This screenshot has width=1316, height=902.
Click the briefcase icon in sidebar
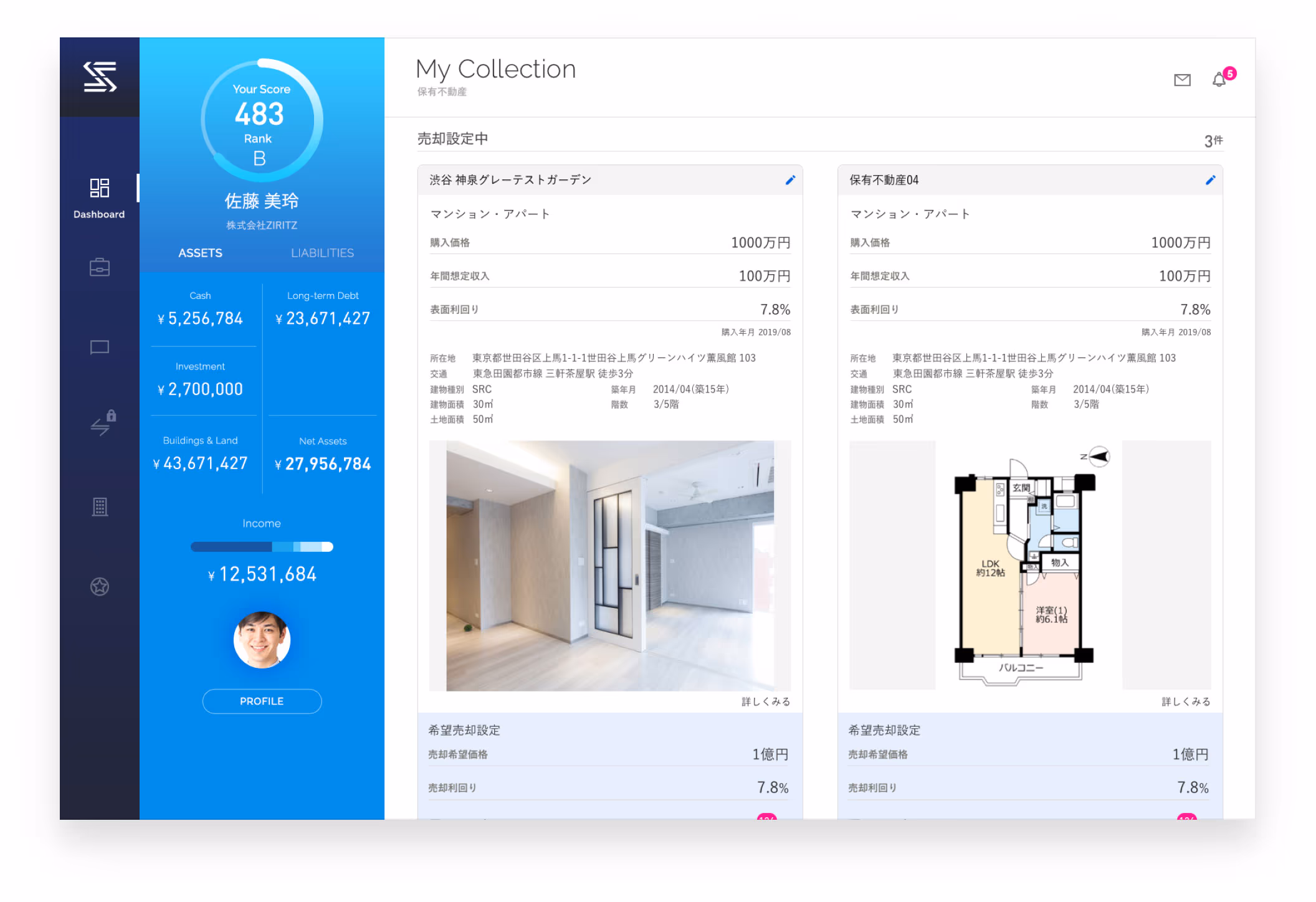pyautogui.click(x=100, y=267)
